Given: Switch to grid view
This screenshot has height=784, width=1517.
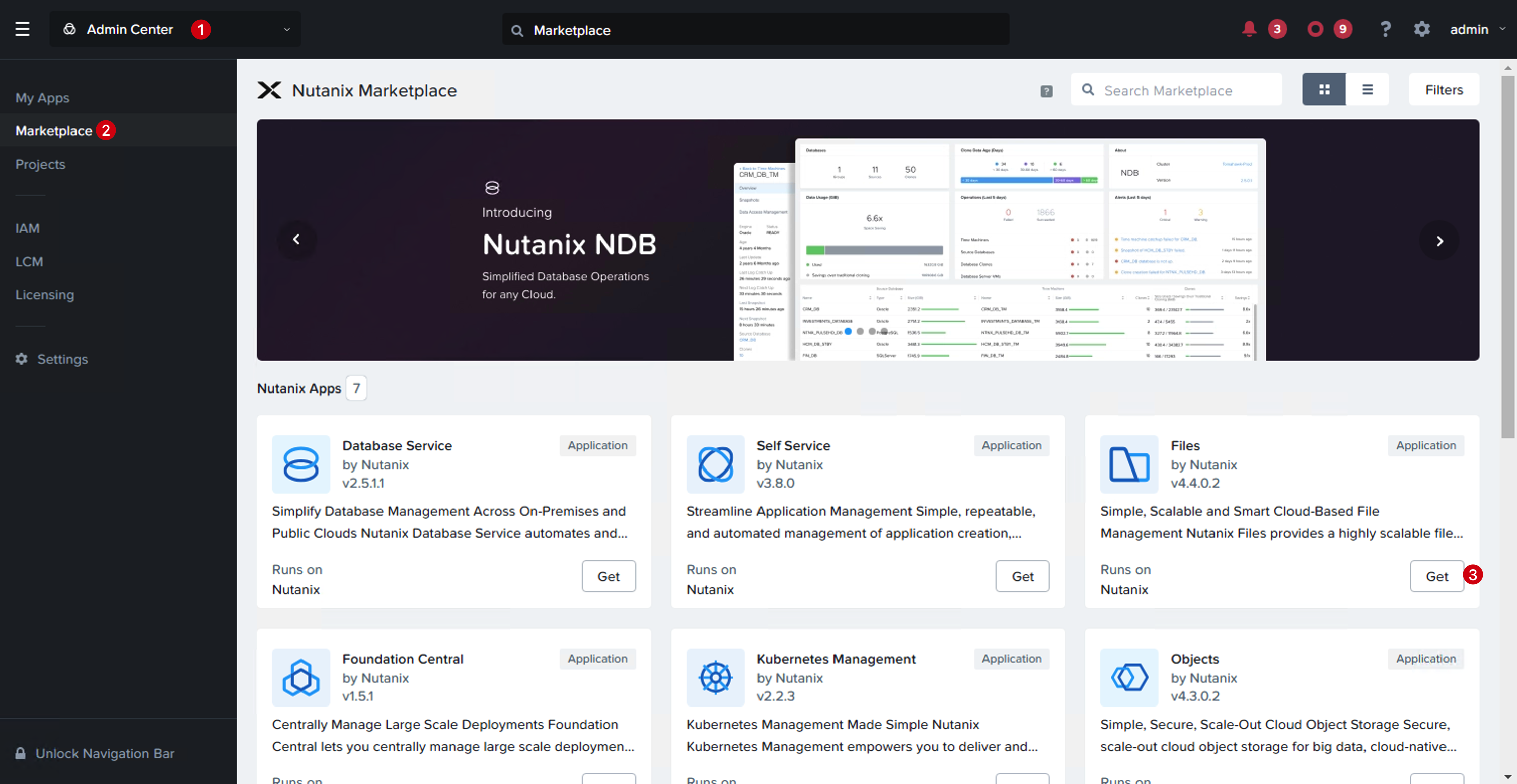Looking at the screenshot, I should click(1324, 90).
